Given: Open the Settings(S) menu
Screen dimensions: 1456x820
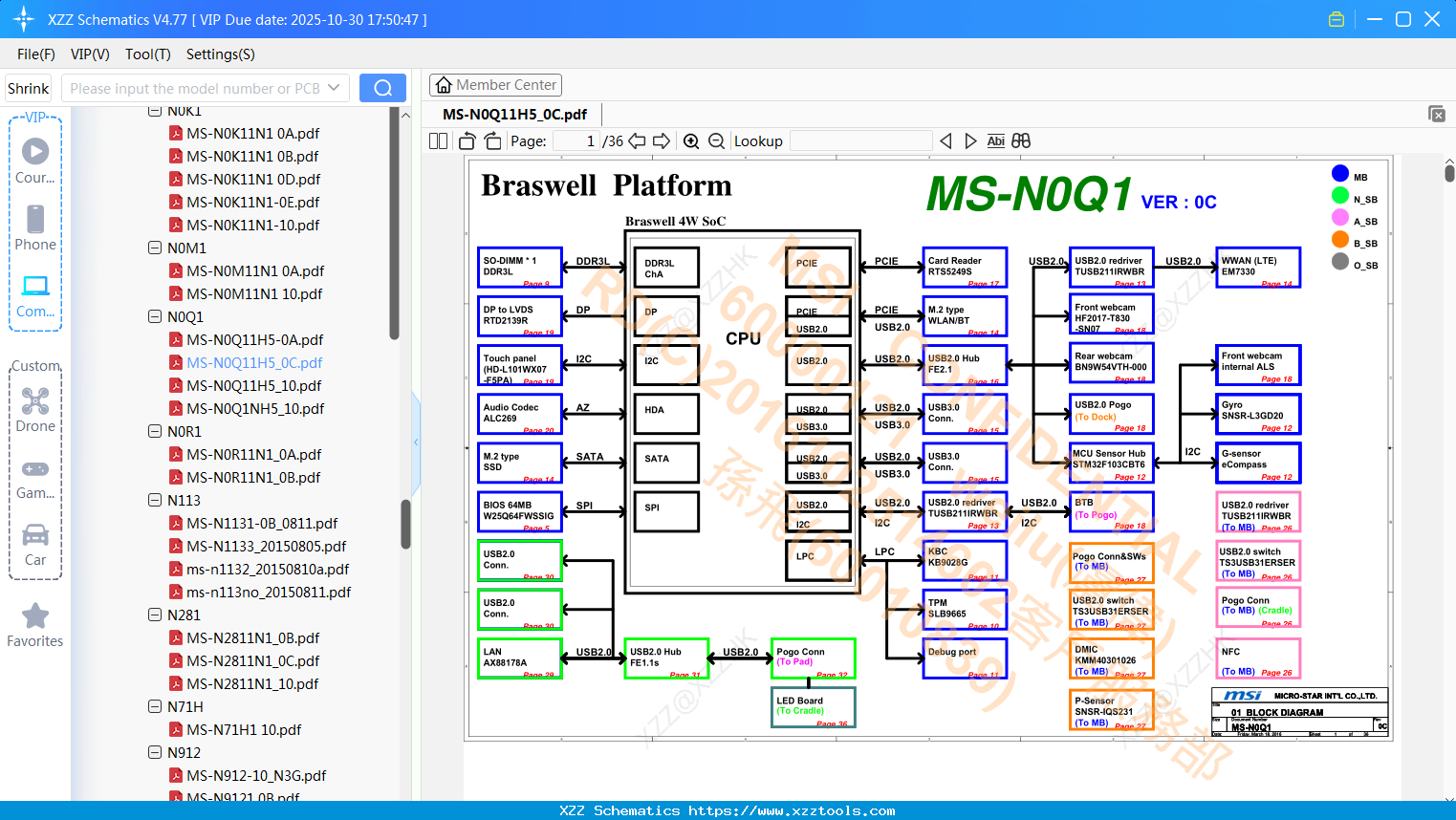Looking at the screenshot, I should 221,54.
